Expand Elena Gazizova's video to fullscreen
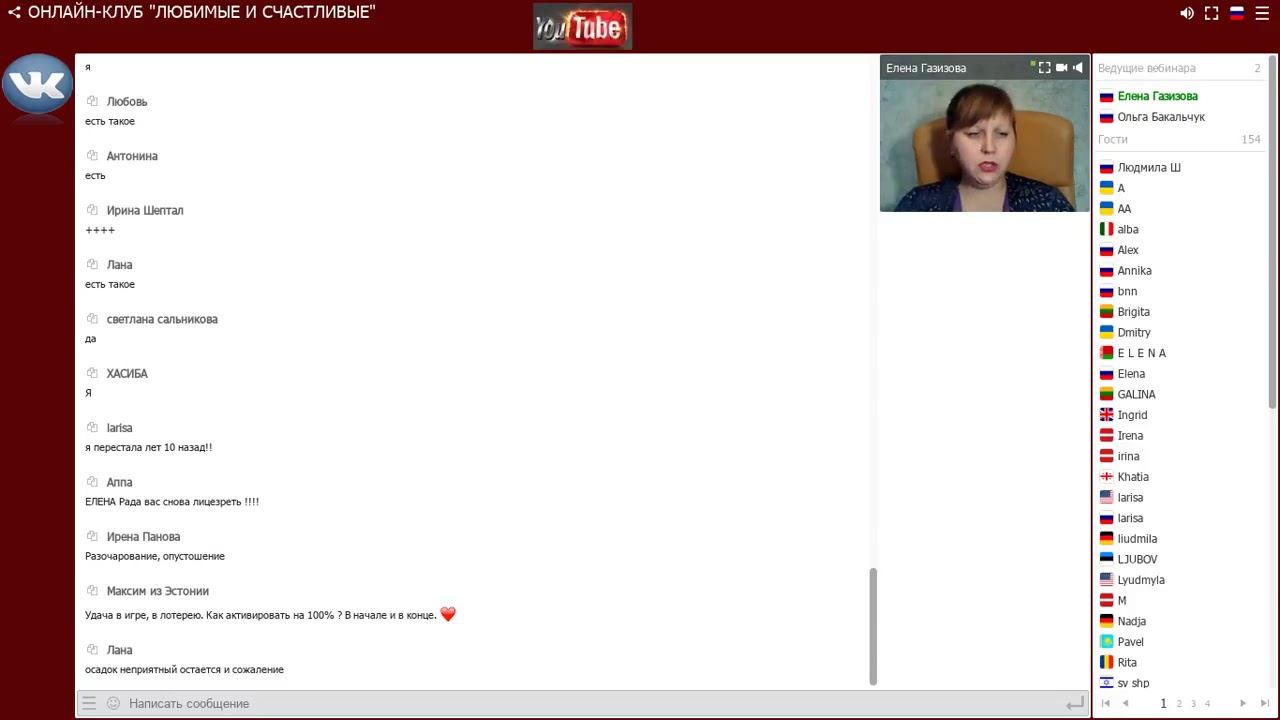Image resolution: width=1280 pixels, height=720 pixels. [x=1044, y=67]
